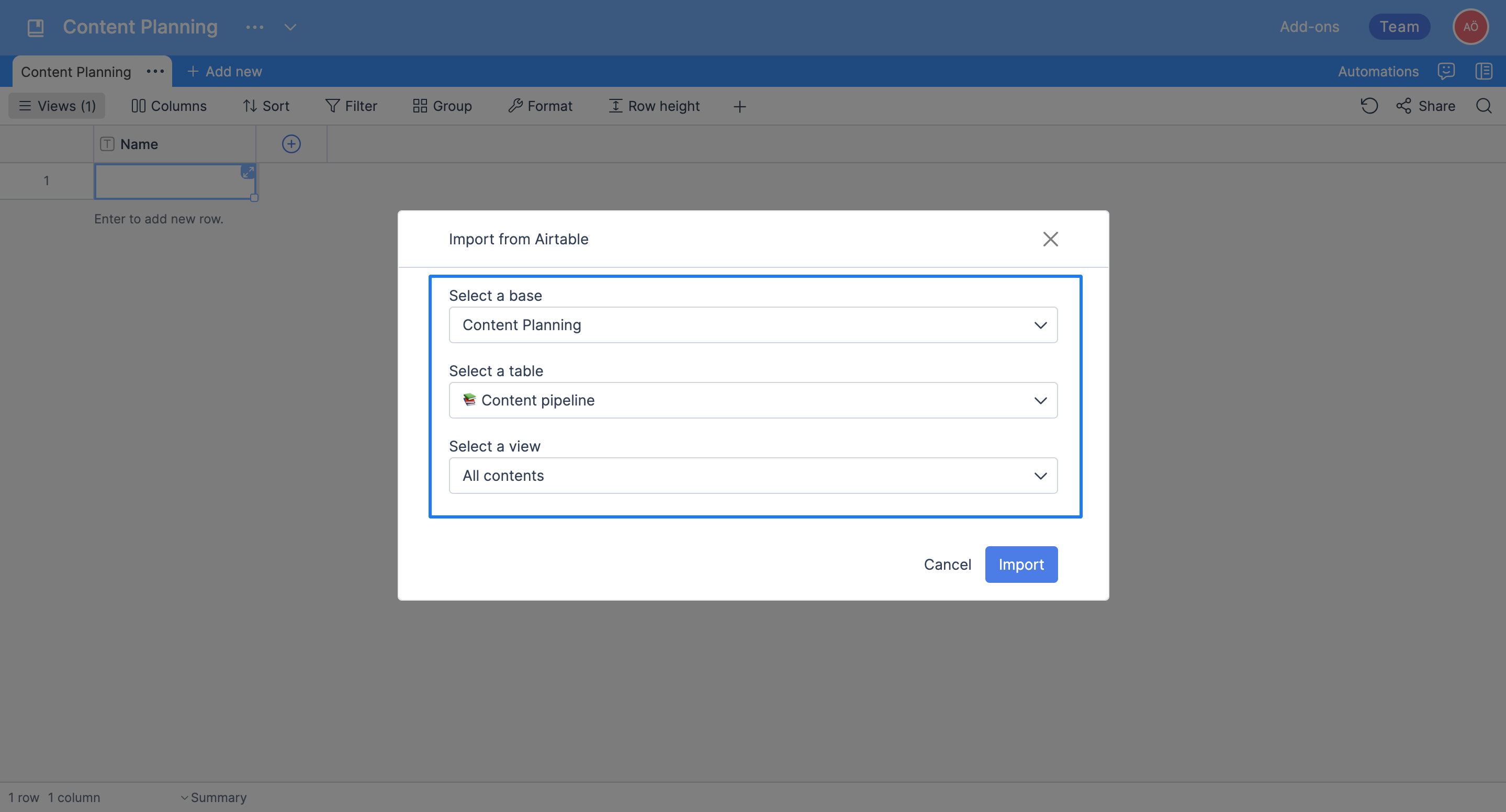This screenshot has height=812, width=1506.
Task: Open the search in table
Action: click(x=1484, y=106)
